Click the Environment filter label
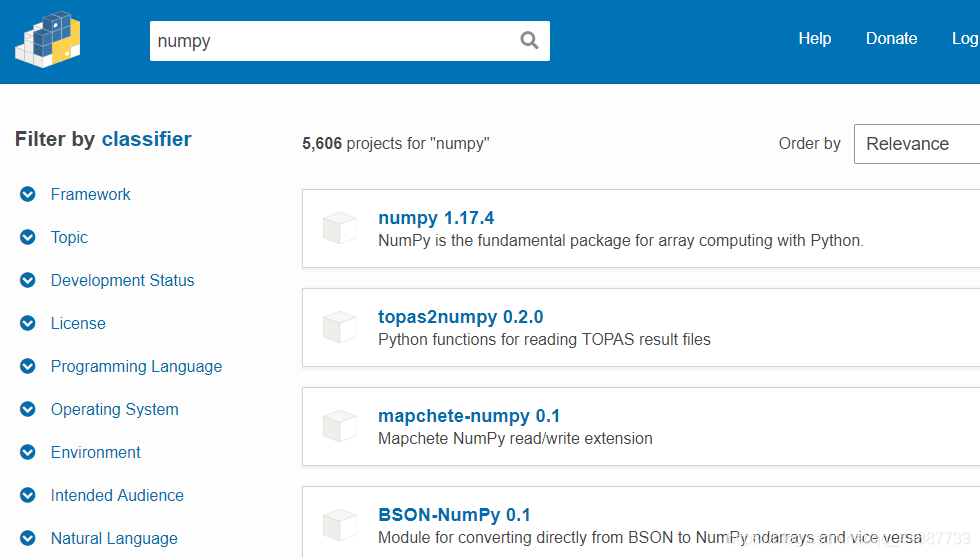Screen dimensions: 980x557 click(96, 452)
